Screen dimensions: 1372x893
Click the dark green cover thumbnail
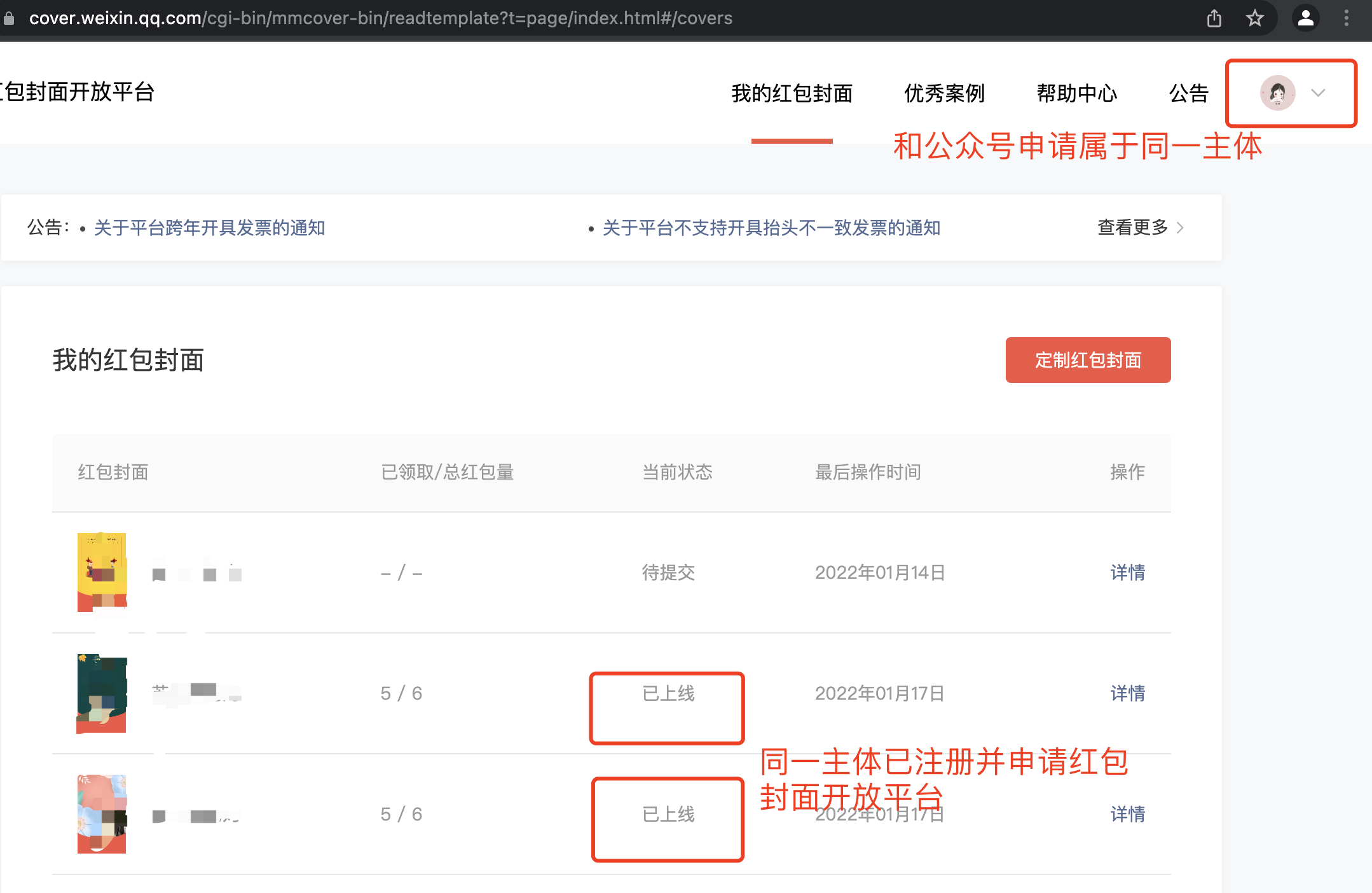[102, 693]
